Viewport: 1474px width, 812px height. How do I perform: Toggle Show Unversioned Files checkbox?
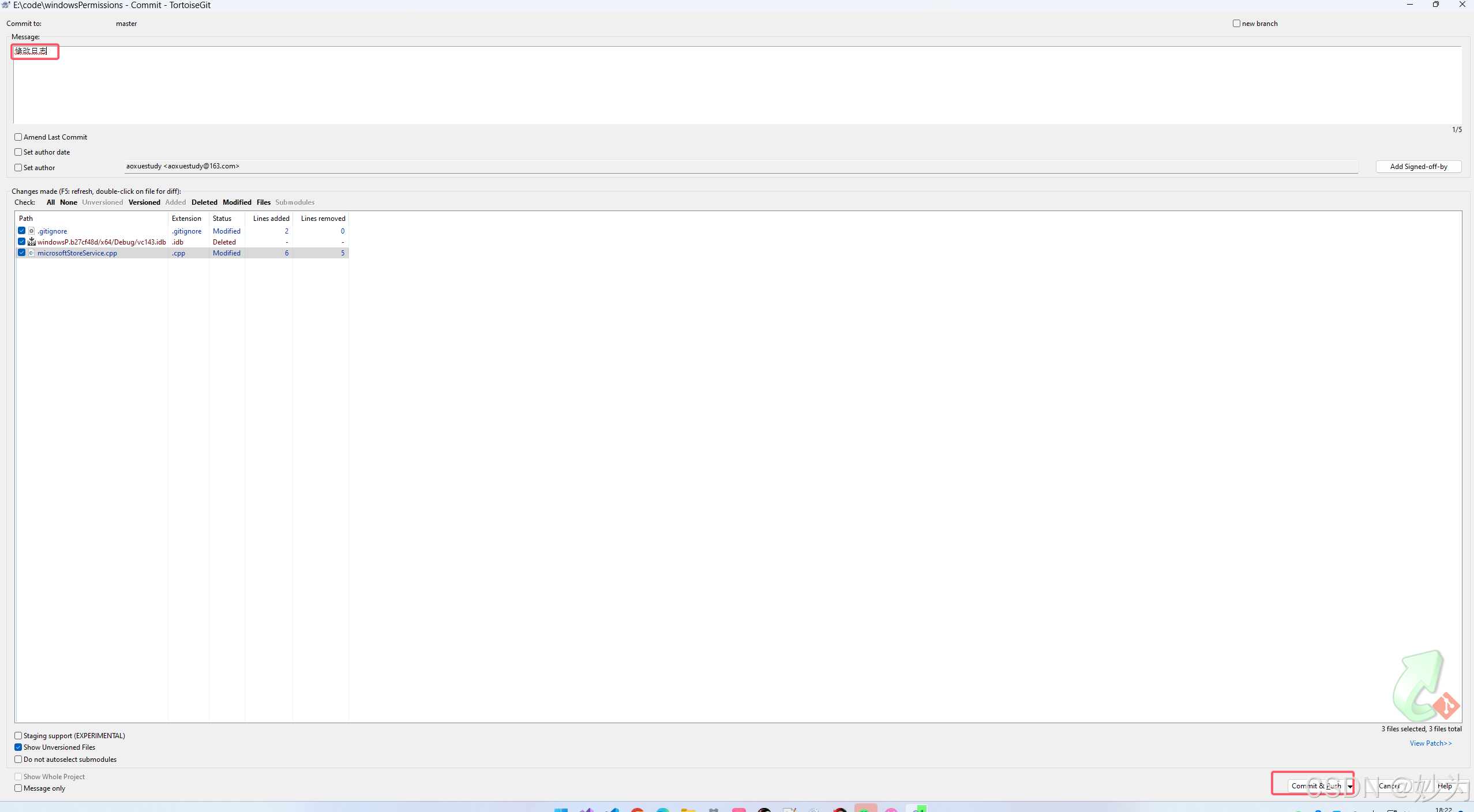coord(18,747)
